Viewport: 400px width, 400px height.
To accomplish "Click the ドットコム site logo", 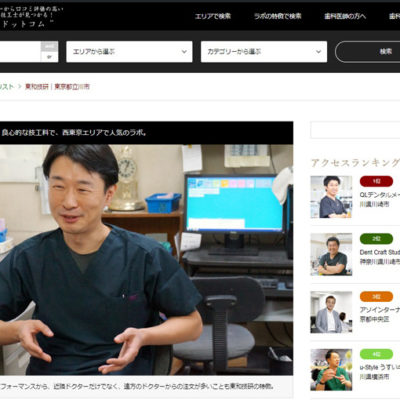I will click(23, 24).
